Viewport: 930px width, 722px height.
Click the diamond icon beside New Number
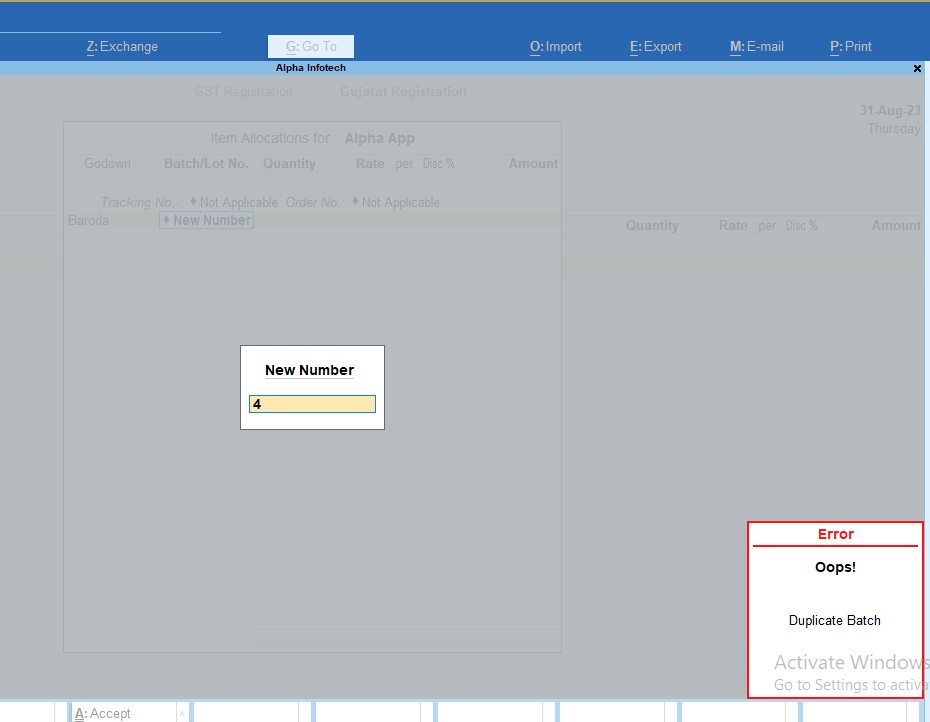[166, 219]
